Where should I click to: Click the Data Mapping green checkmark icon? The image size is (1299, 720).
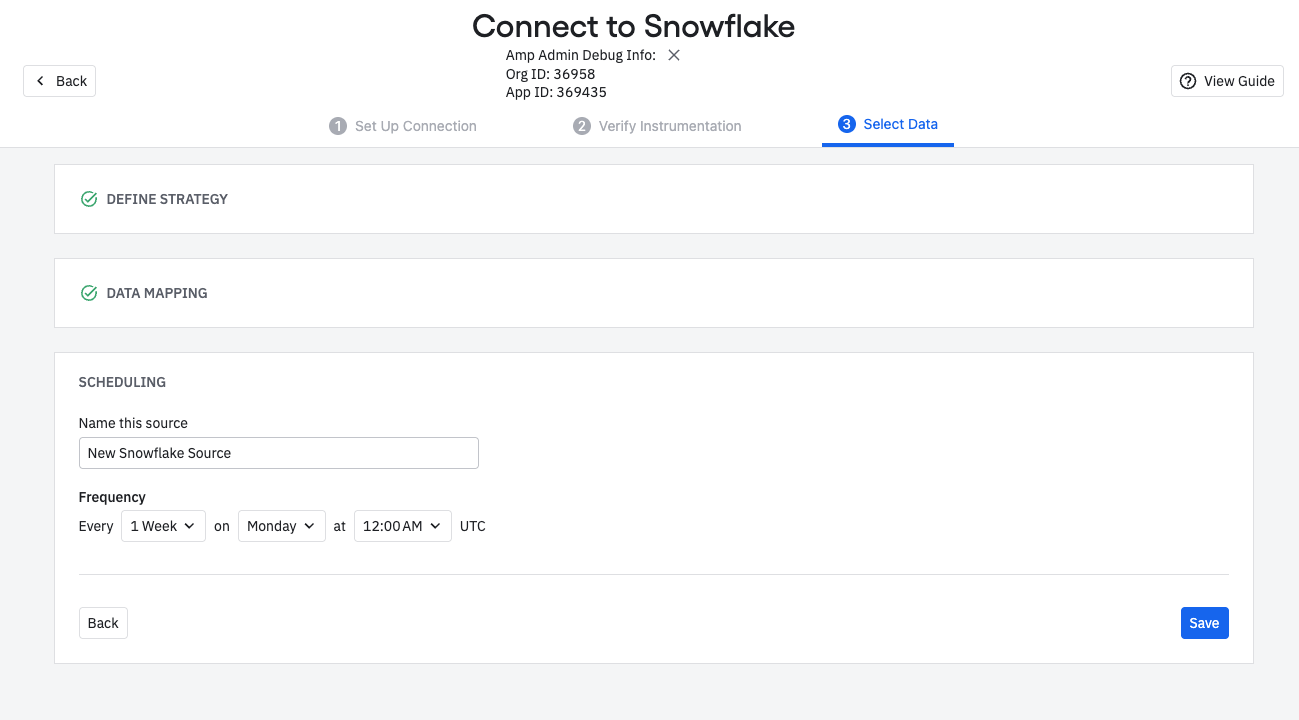click(89, 293)
